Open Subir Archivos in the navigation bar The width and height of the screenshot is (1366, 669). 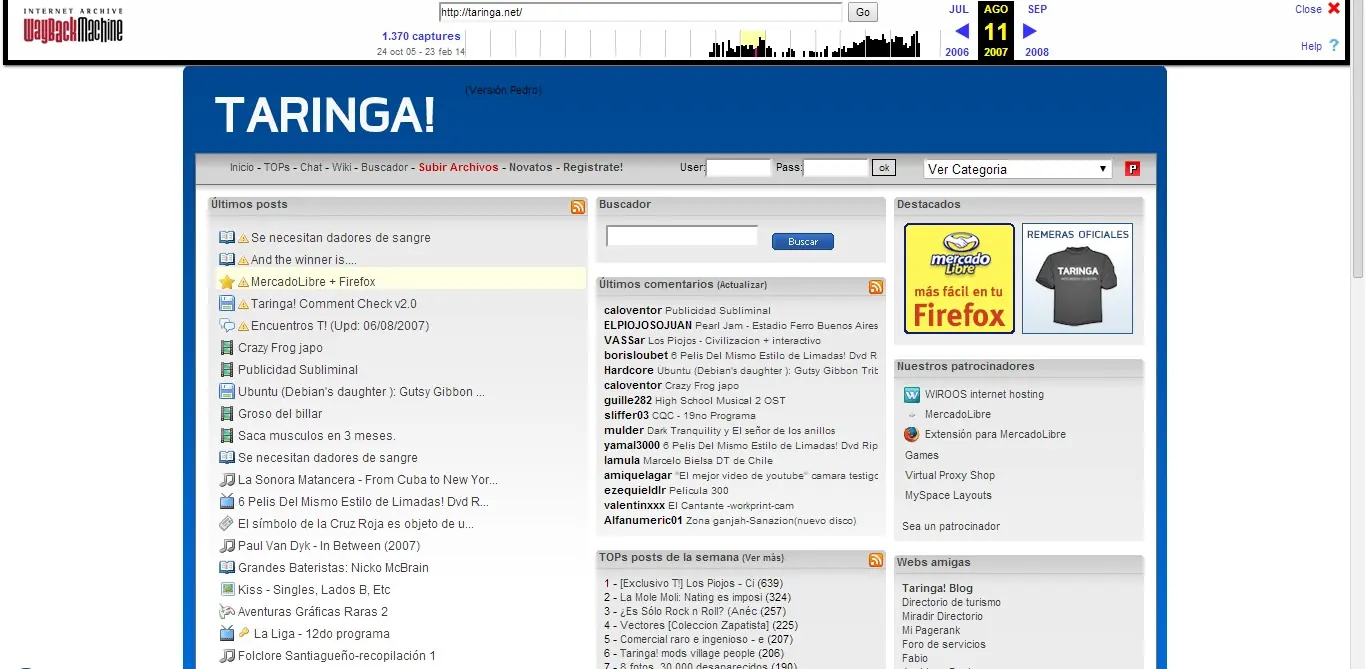pyautogui.click(x=458, y=167)
